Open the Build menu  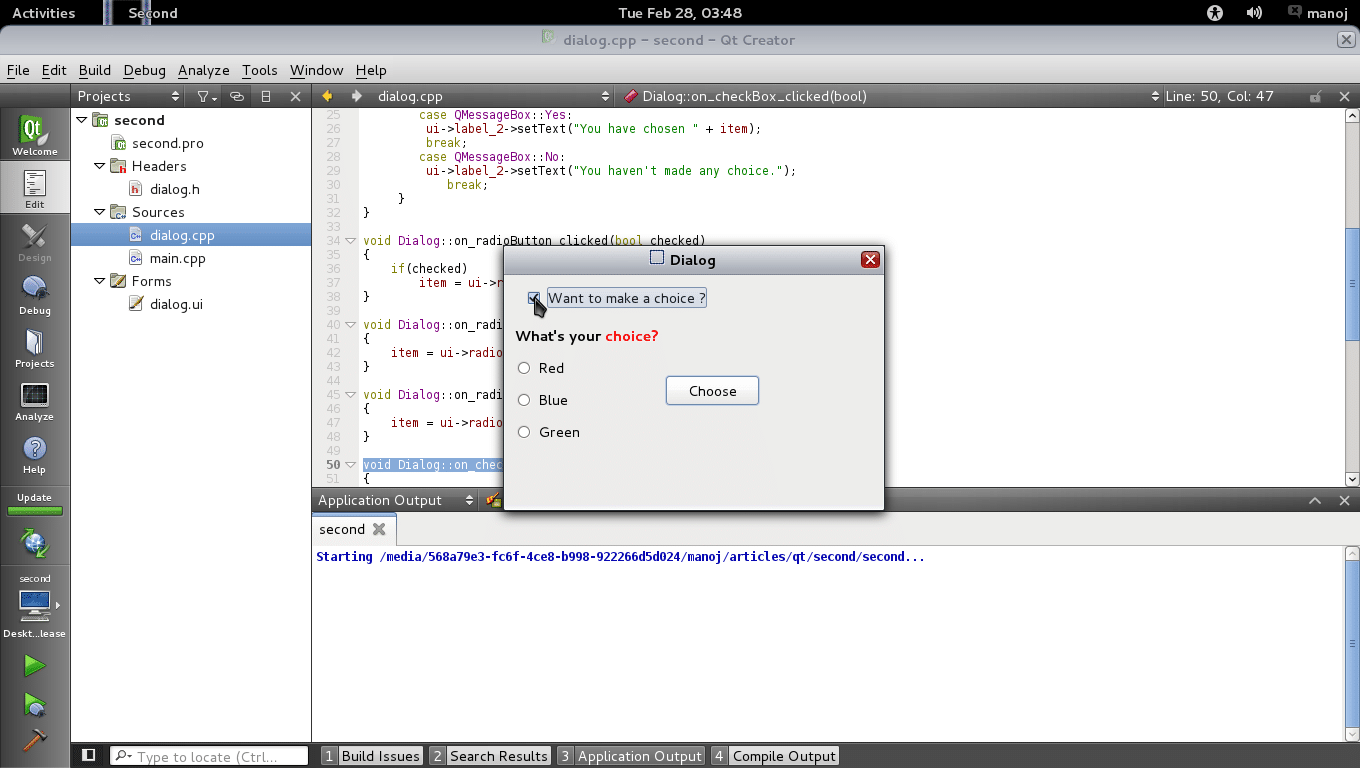click(x=94, y=70)
